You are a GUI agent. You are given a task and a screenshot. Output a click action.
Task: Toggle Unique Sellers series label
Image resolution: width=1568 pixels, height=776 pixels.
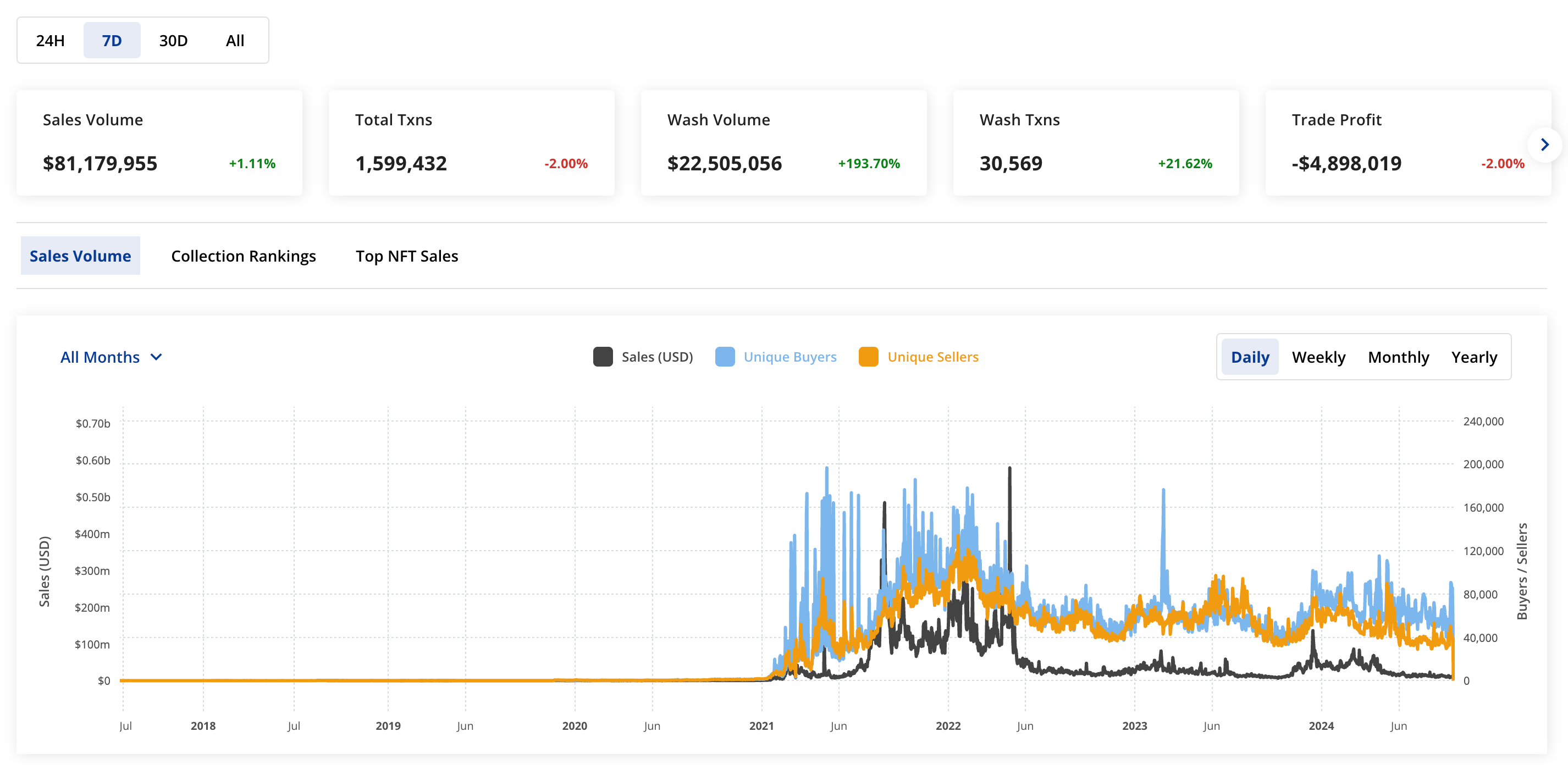coord(932,357)
